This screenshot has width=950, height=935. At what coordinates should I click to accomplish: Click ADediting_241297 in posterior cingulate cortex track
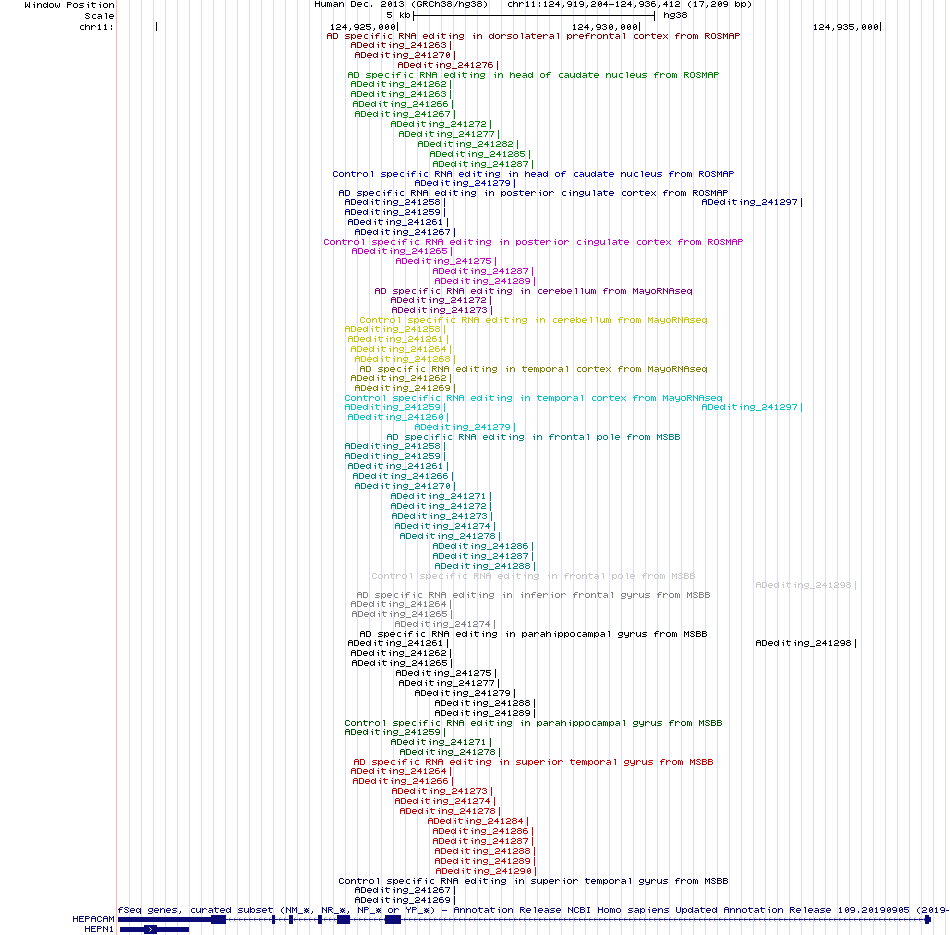coord(752,202)
